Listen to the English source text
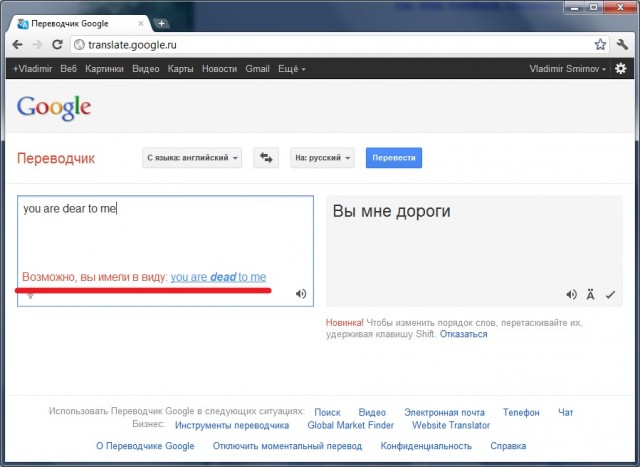Screen dimensions: 640x467 (301, 294)
